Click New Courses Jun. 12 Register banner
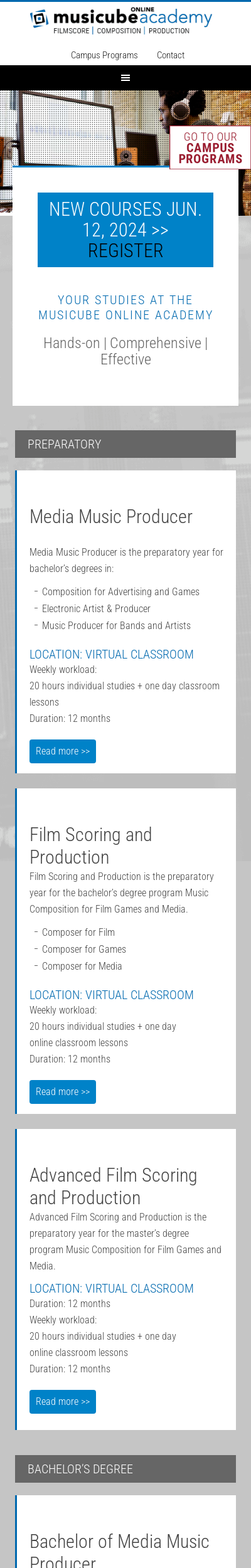 [x=125, y=230]
